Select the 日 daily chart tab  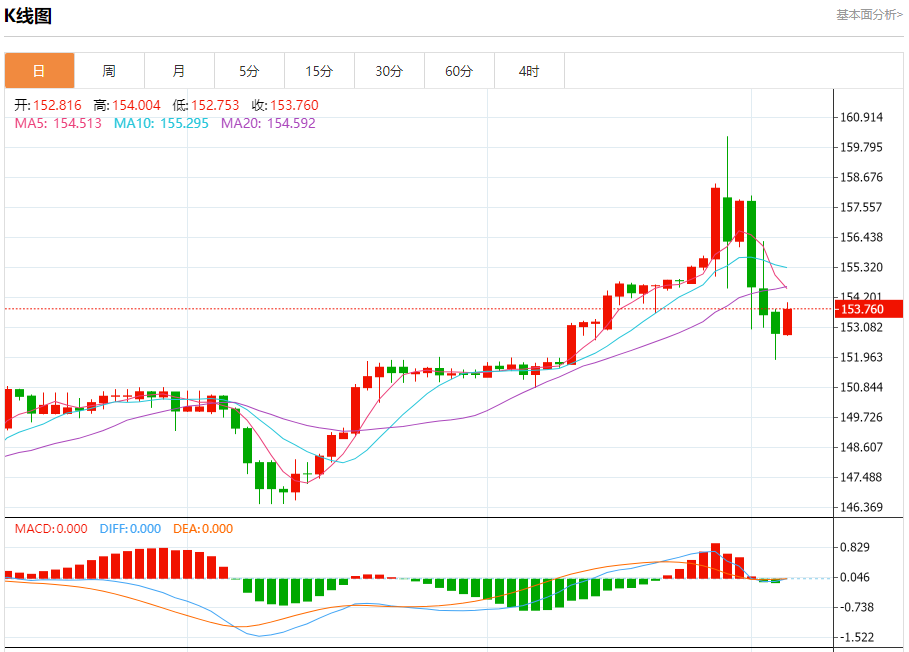39,71
